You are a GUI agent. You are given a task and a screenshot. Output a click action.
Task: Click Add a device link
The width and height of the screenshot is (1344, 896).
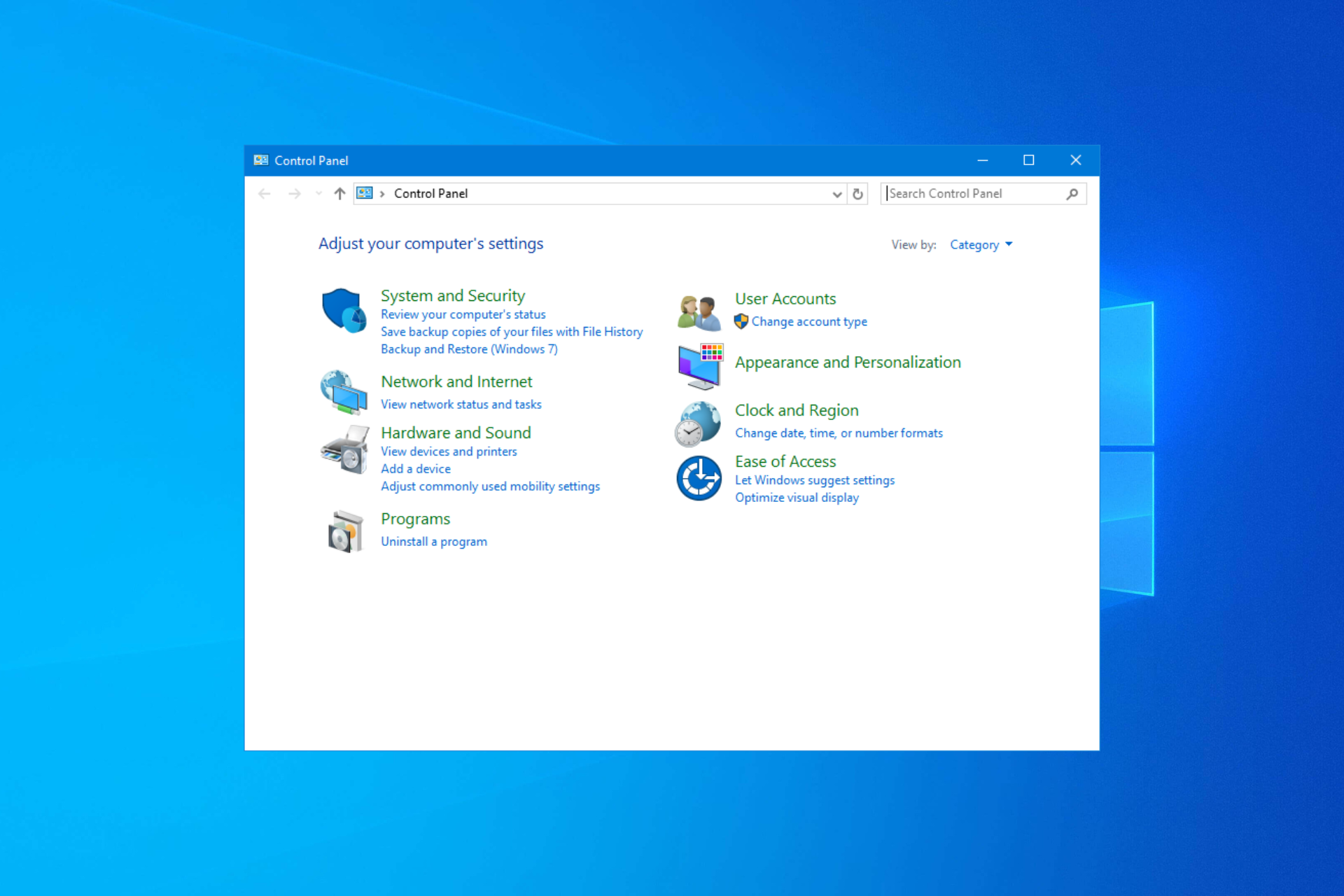[416, 469]
